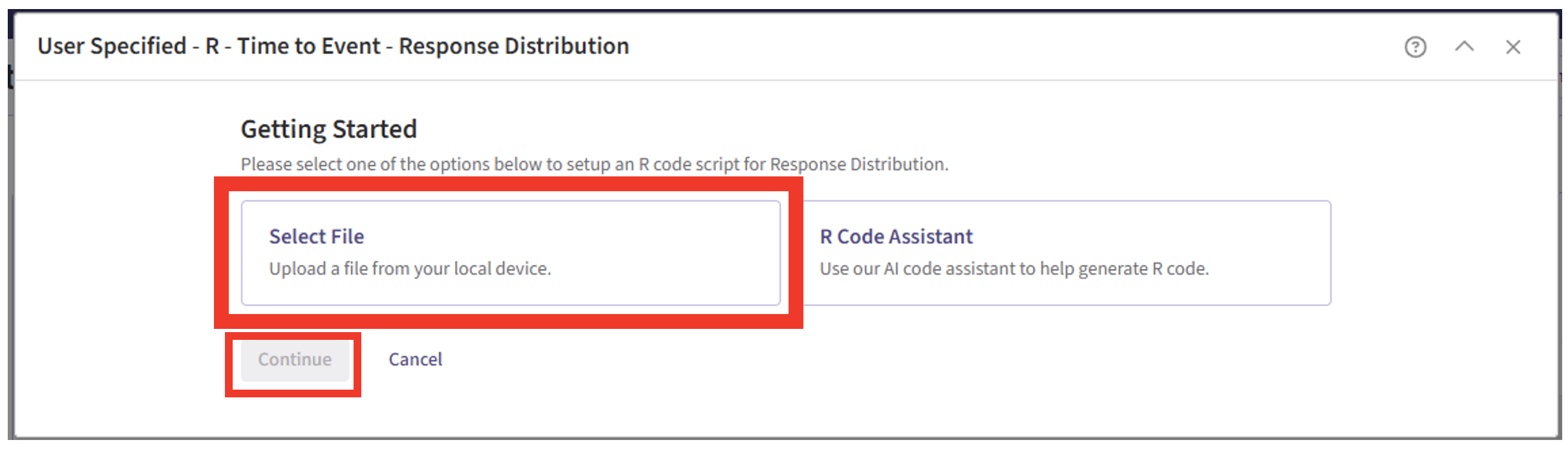Click the "Select File" card title
The height and width of the screenshot is (451, 1568).
[x=317, y=236]
